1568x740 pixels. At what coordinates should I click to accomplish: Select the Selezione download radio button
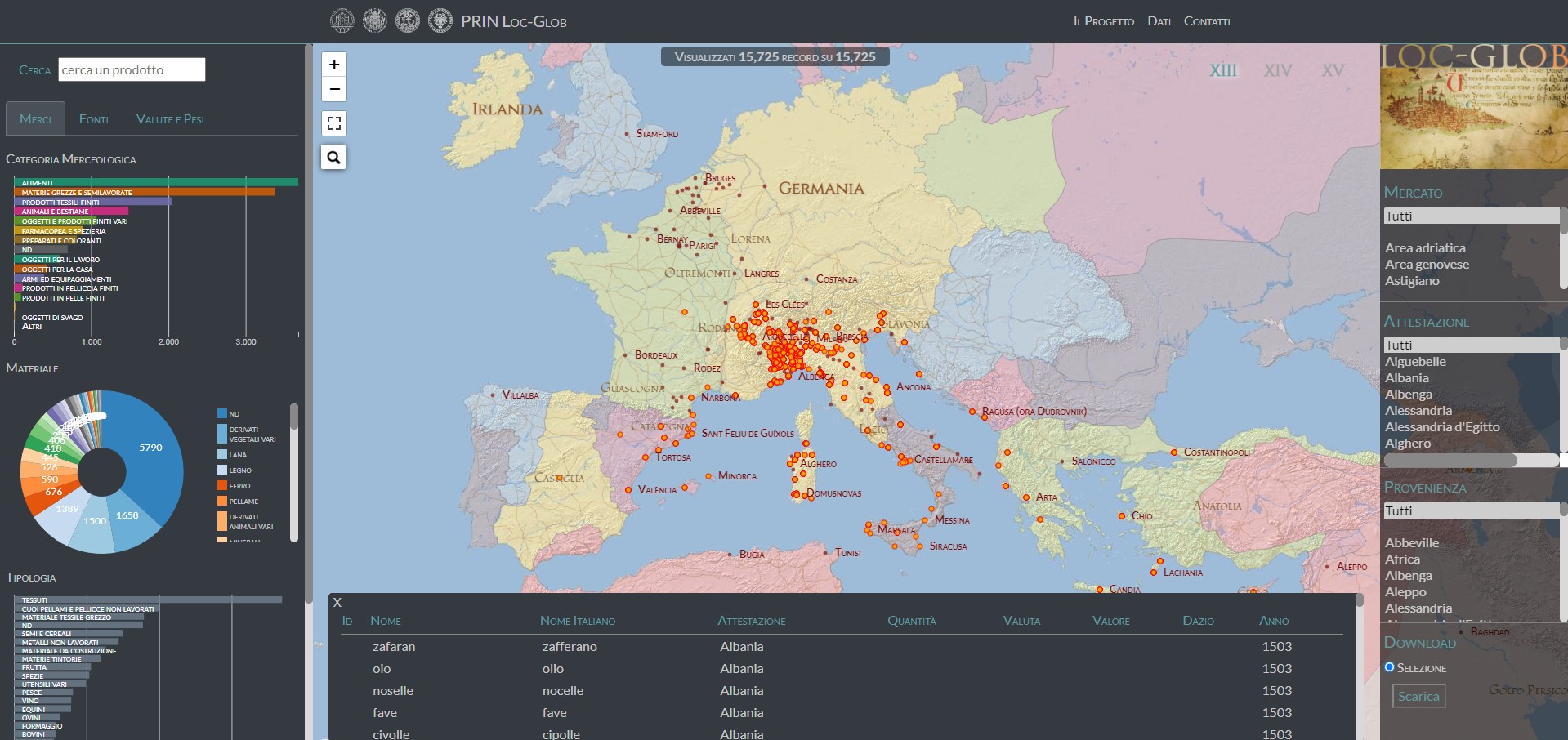(1389, 667)
